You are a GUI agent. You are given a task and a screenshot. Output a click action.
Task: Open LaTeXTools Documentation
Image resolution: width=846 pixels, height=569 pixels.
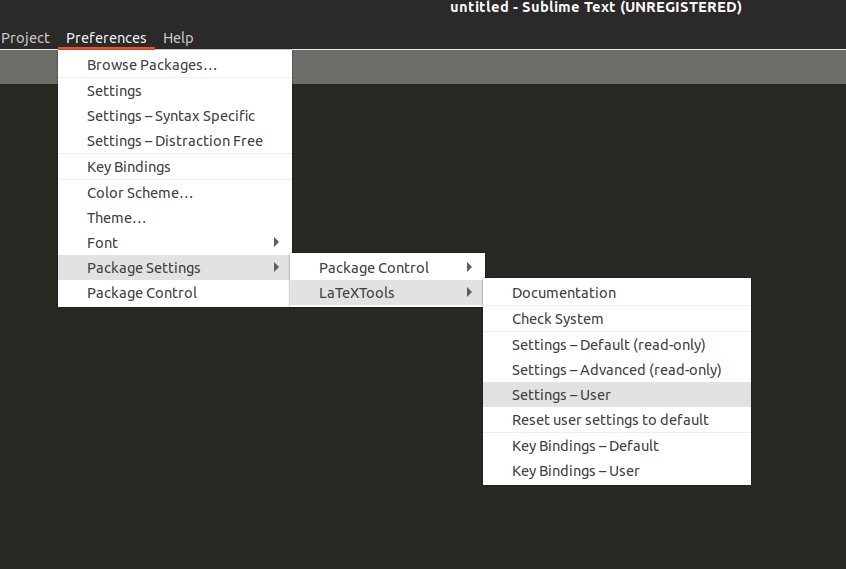[617, 293]
